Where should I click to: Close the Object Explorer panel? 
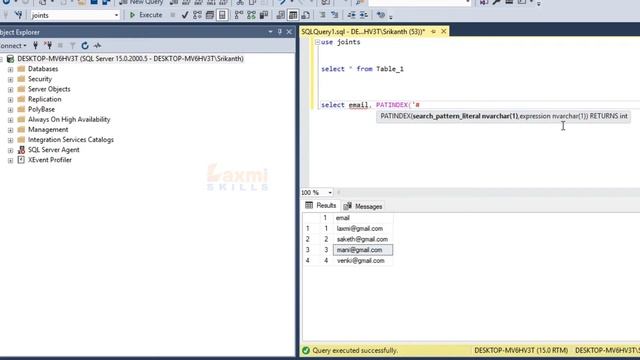[289, 32]
